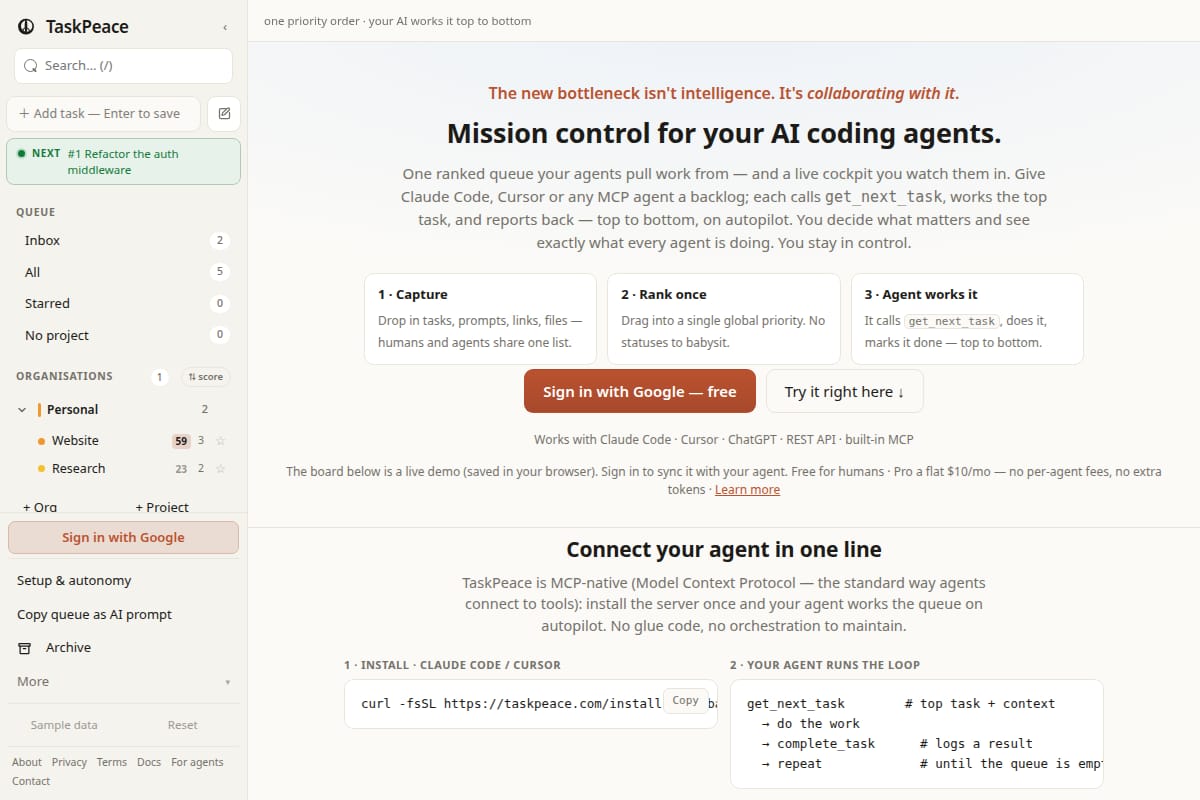The height and width of the screenshot is (800, 1200).
Task: Select the Website project
Action: tap(75, 441)
